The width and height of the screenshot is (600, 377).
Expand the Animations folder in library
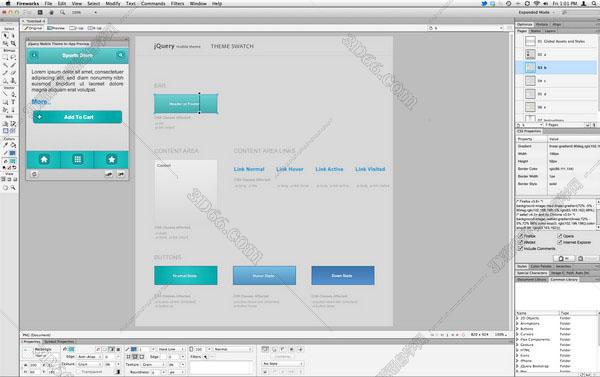(x=518, y=323)
